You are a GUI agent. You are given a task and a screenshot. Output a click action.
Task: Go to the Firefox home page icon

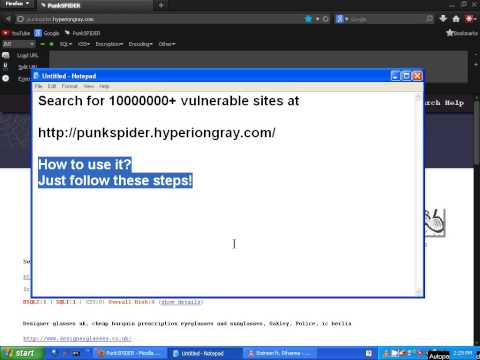click(456, 19)
